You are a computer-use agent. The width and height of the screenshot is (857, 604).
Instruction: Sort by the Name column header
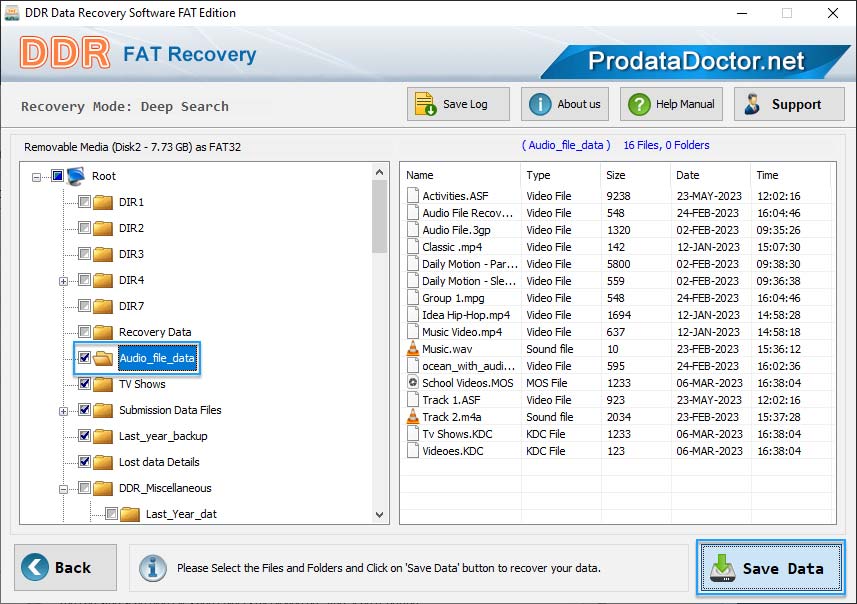[x=461, y=175]
